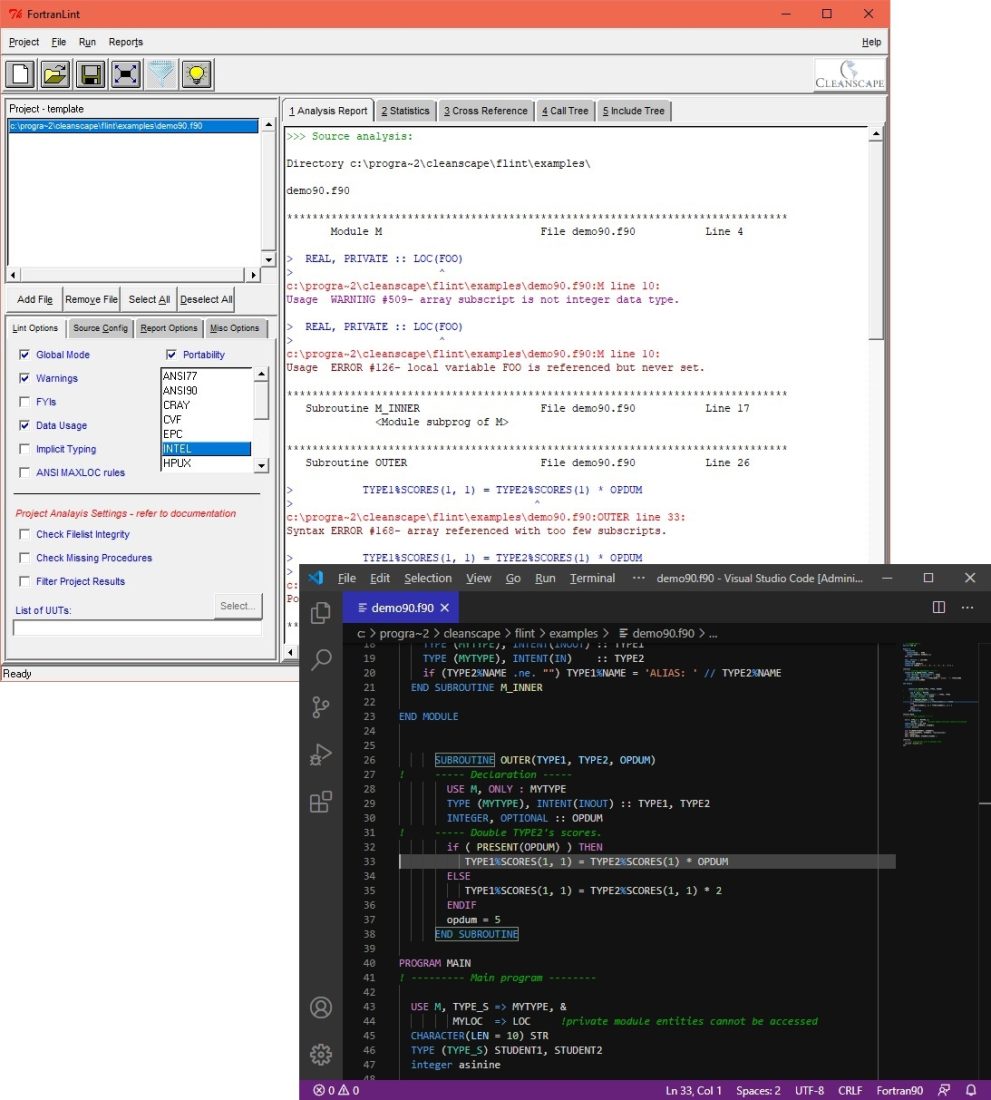
Task: Click the Select All button
Action: click(x=149, y=300)
